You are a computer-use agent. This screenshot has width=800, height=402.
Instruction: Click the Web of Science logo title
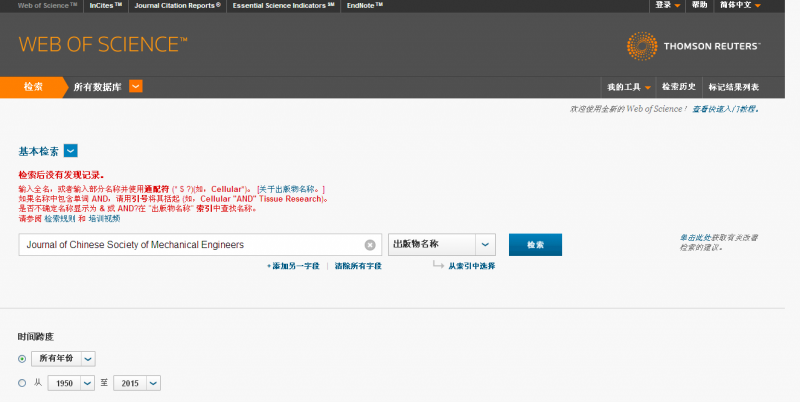(x=103, y=44)
